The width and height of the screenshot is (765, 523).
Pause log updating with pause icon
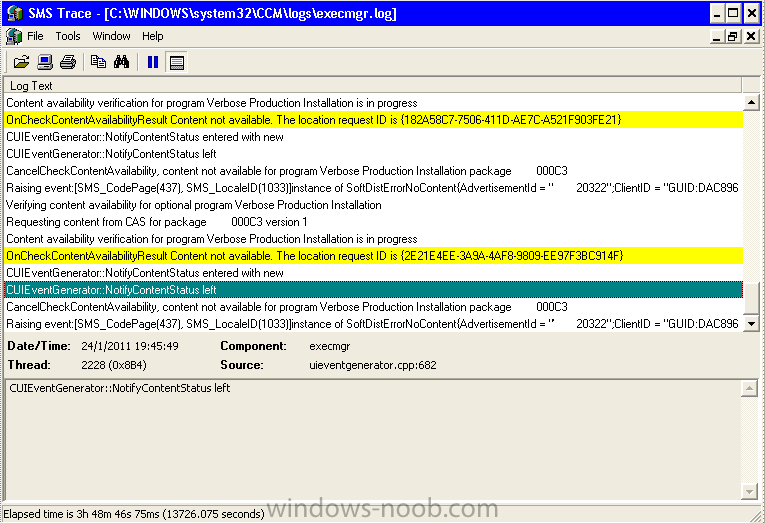coord(153,62)
